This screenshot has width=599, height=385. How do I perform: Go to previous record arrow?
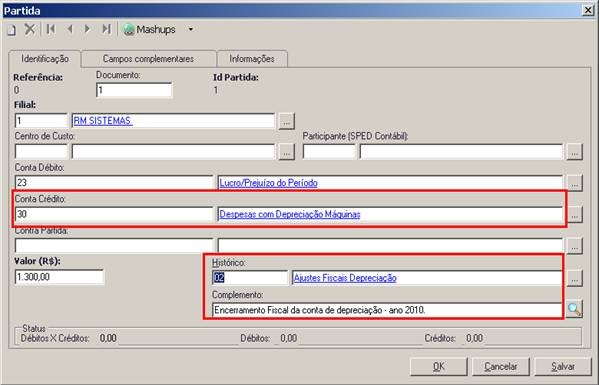click(x=70, y=29)
